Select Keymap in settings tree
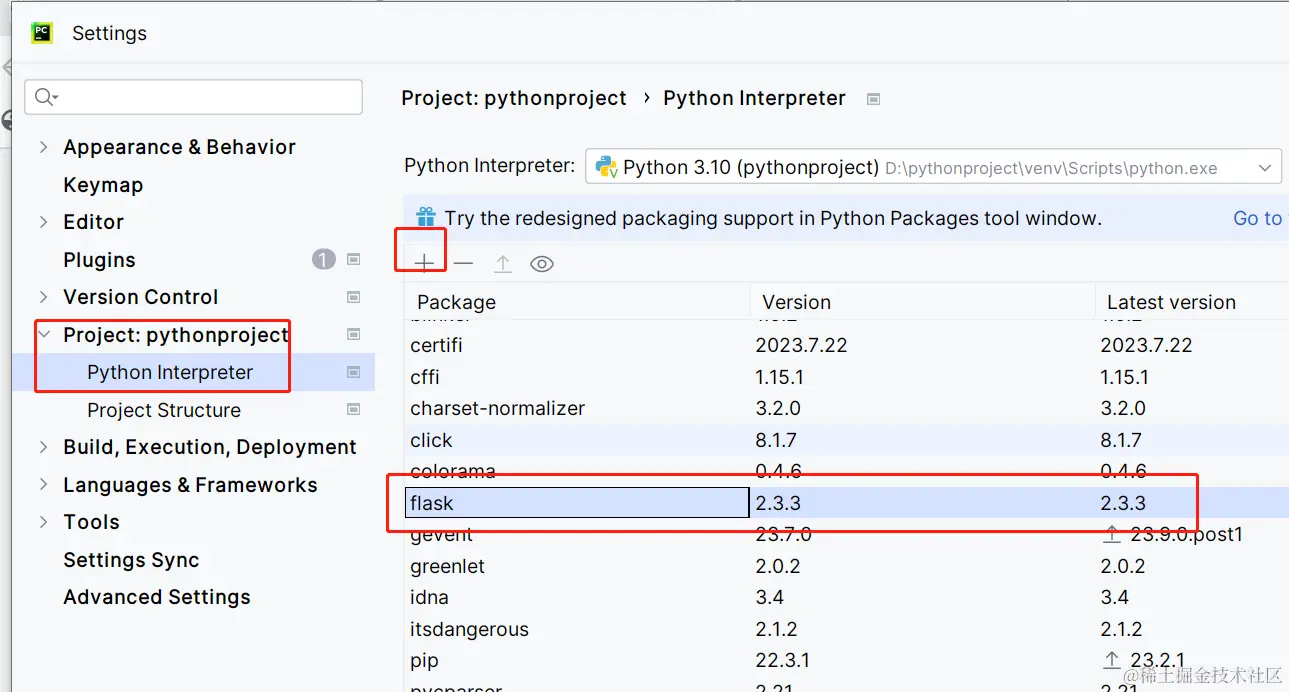Viewport: 1289px width, 692px height. tap(103, 185)
